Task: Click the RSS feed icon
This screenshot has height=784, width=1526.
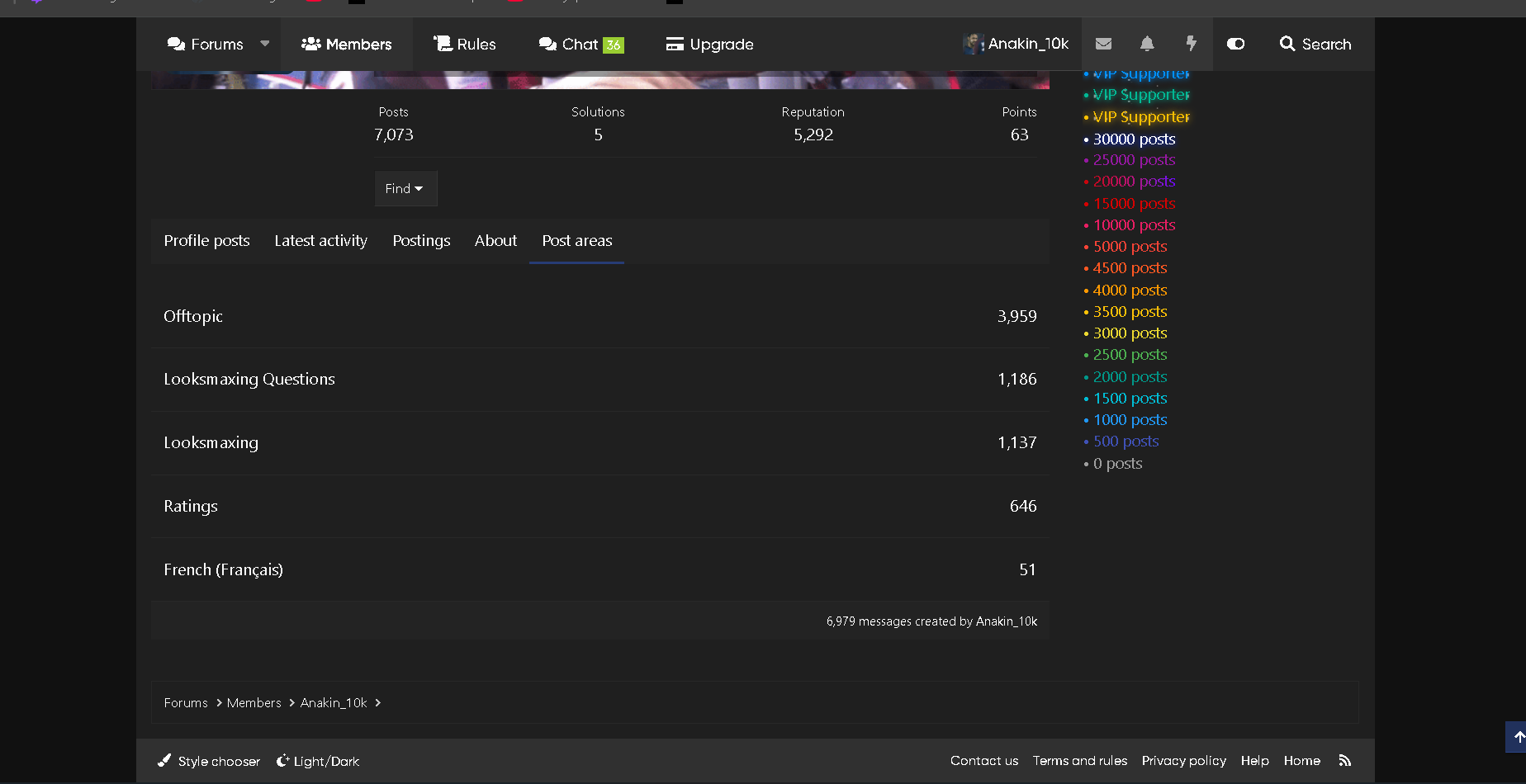Action: tap(1345, 761)
